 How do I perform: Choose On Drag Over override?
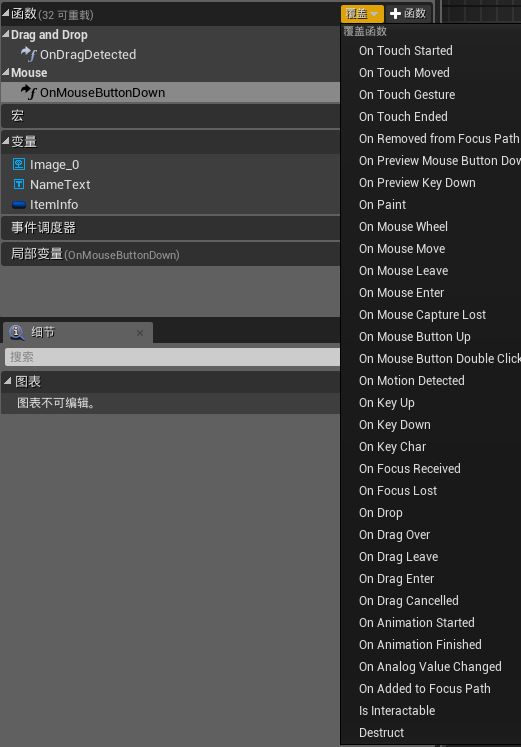tap(394, 535)
